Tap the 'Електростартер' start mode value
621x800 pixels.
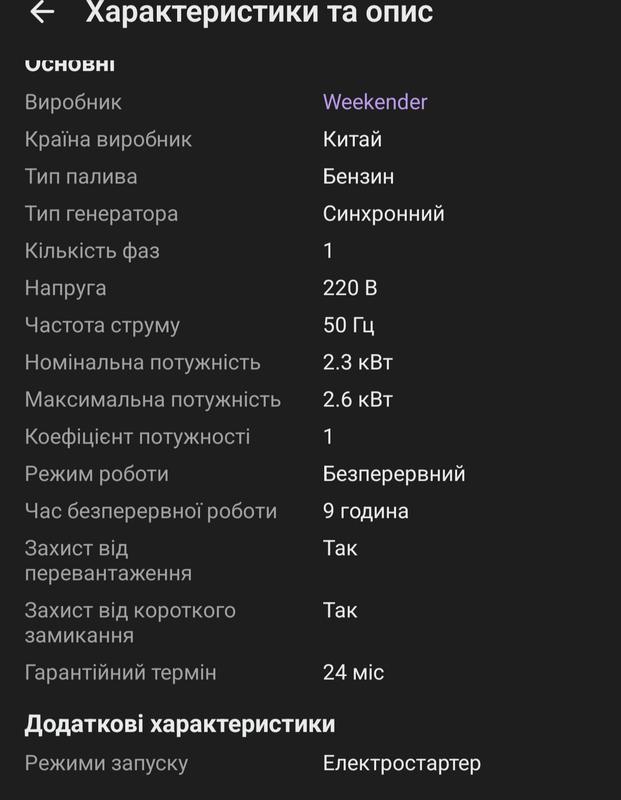point(402,764)
